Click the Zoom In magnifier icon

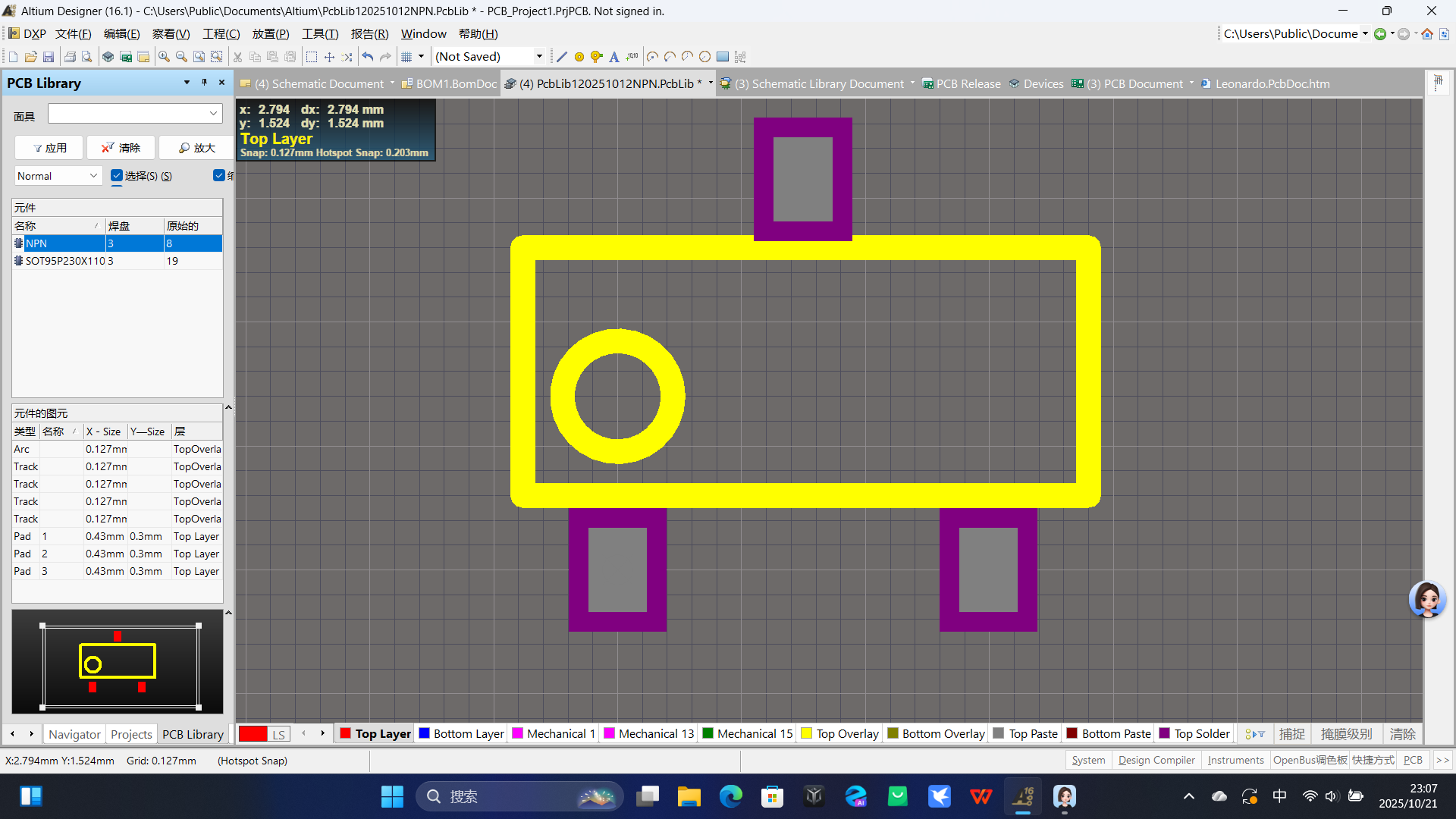pyautogui.click(x=164, y=57)
